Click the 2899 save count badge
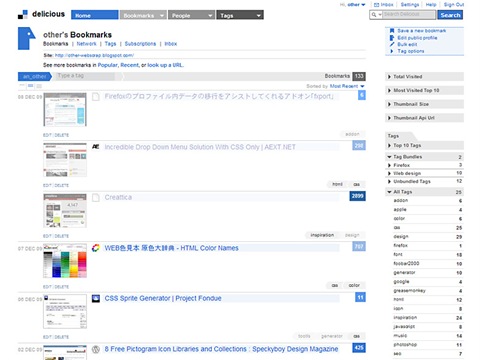 click(x=357, y=196)
